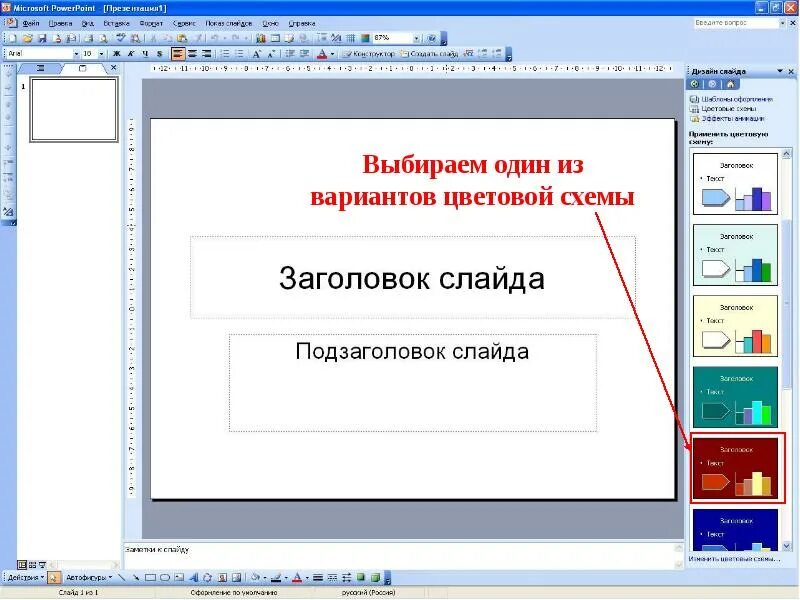Open the Сервис menu

coord(184,23)
